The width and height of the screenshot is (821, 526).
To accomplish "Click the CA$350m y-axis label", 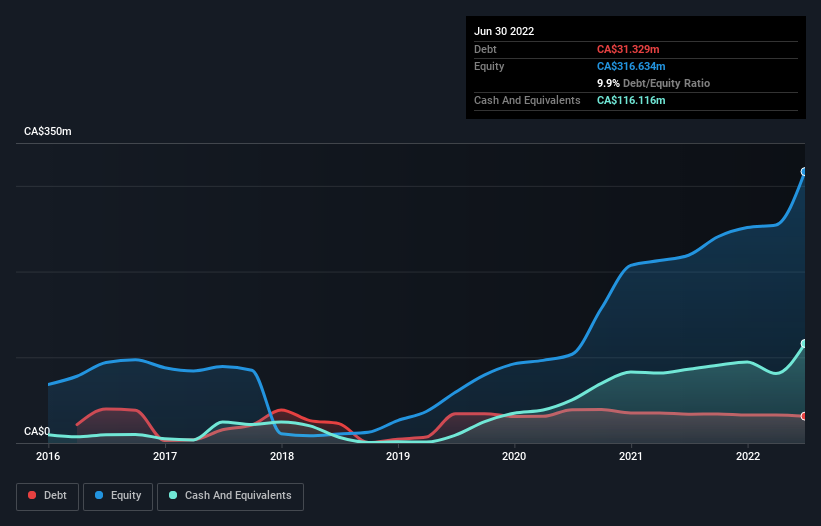I will (48, 131).
